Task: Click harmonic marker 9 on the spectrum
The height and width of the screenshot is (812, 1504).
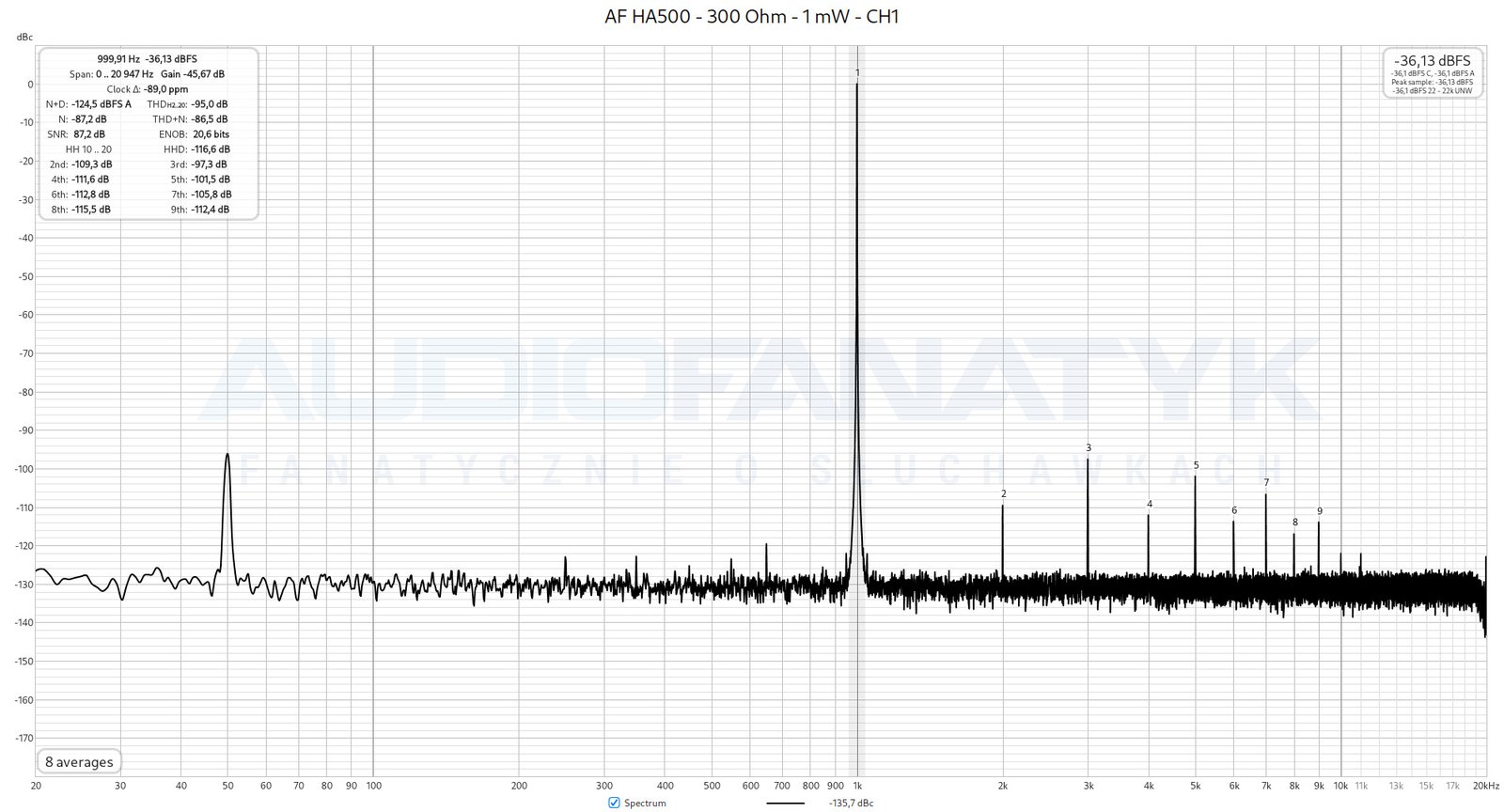Action: (1319, 511)
